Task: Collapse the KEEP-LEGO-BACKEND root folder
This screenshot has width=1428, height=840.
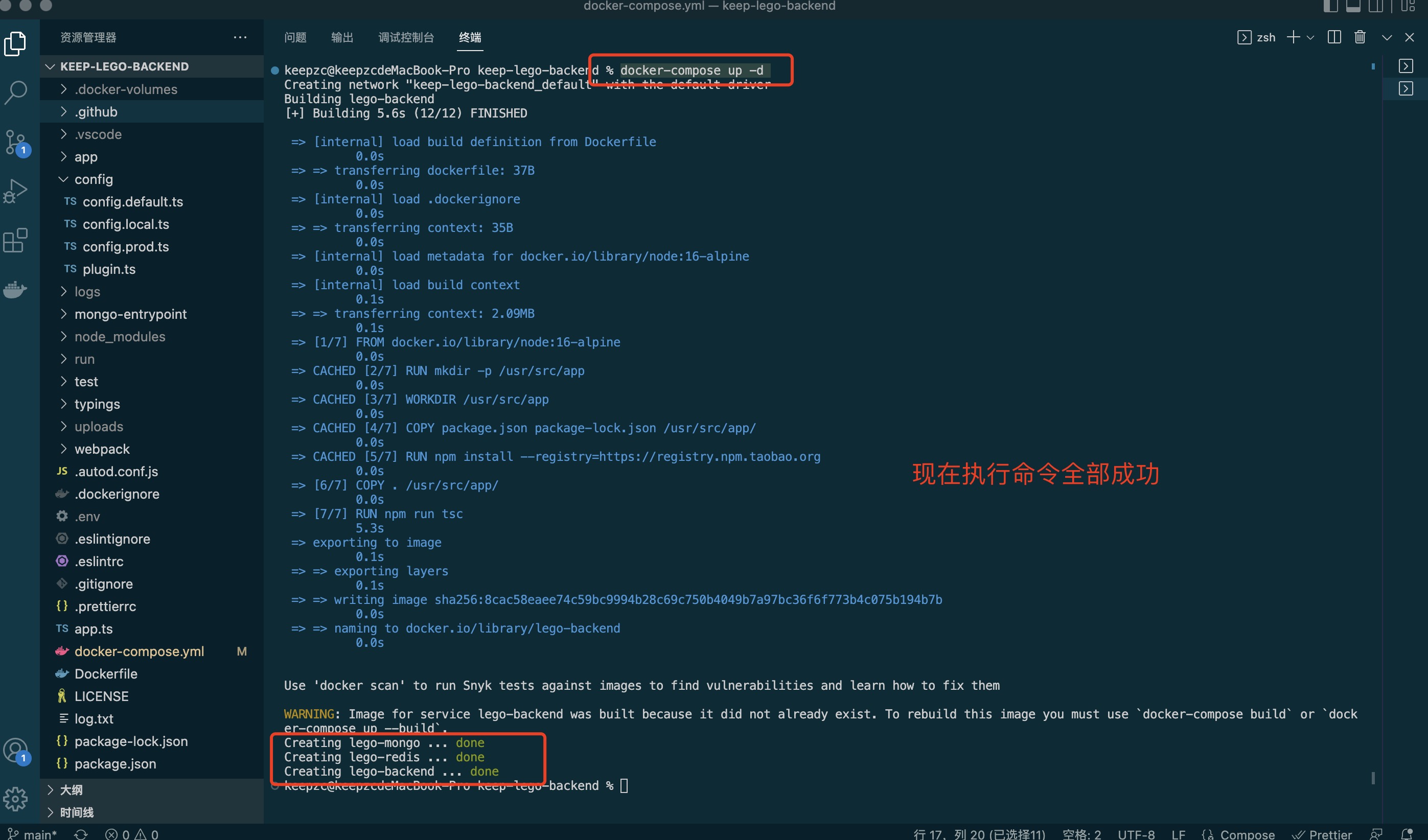Action: pos(152,67)
